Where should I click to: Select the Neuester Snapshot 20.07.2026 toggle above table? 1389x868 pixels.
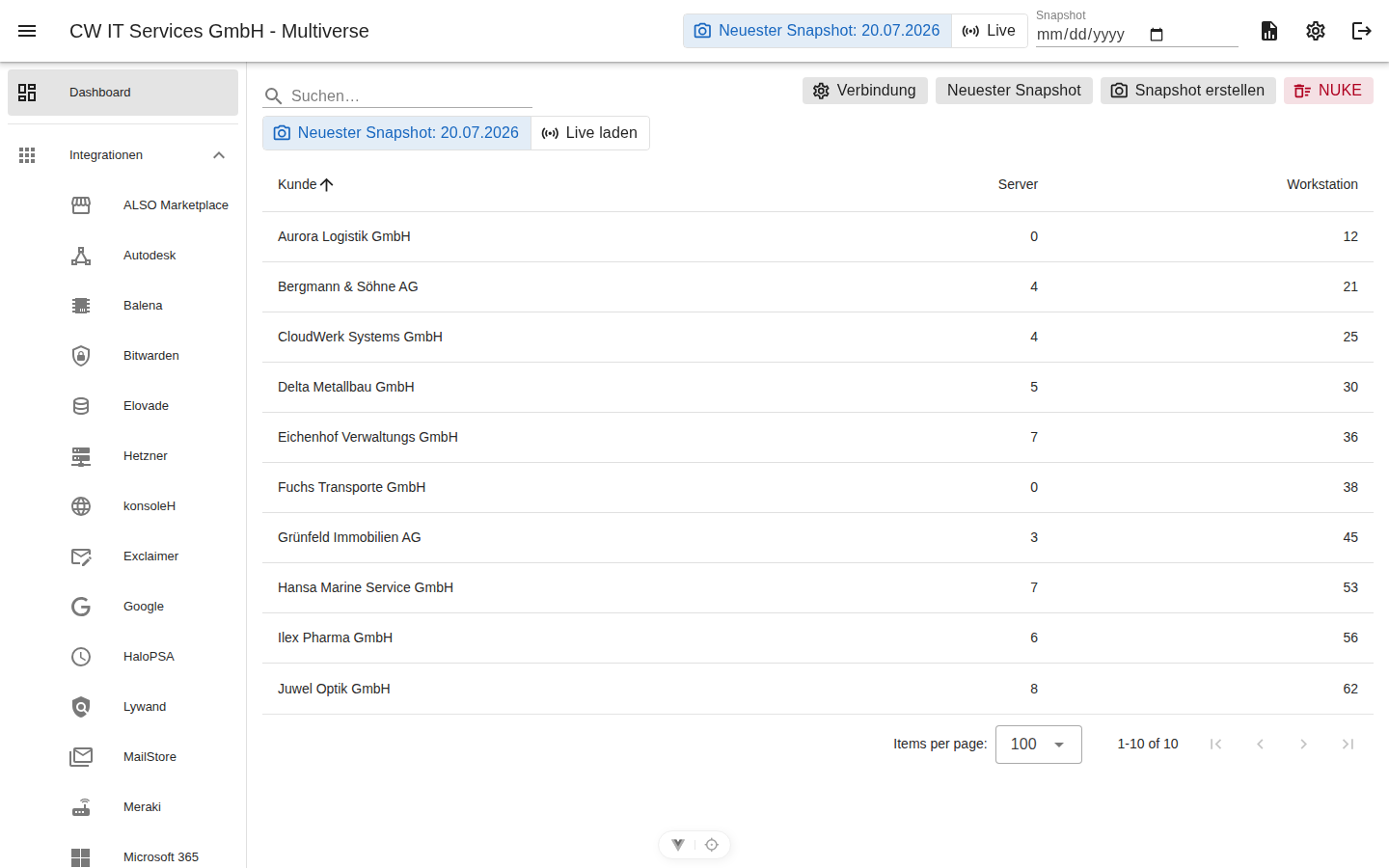(396, 133)
